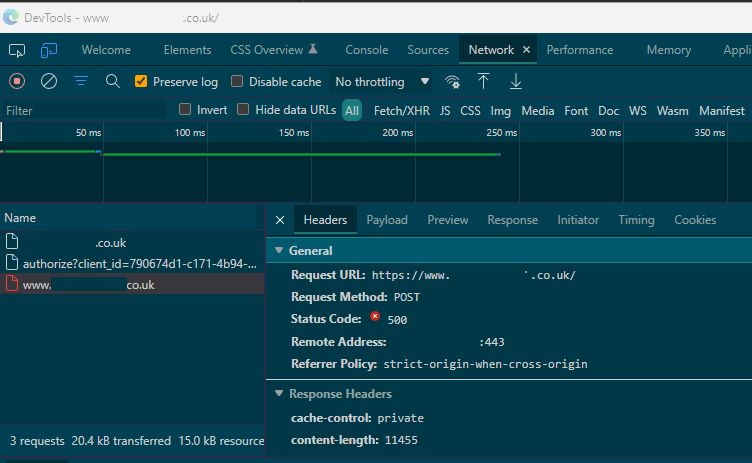Click the import HAR upload arrow
The width and height of the screenshot is (752, 463).
483,82
